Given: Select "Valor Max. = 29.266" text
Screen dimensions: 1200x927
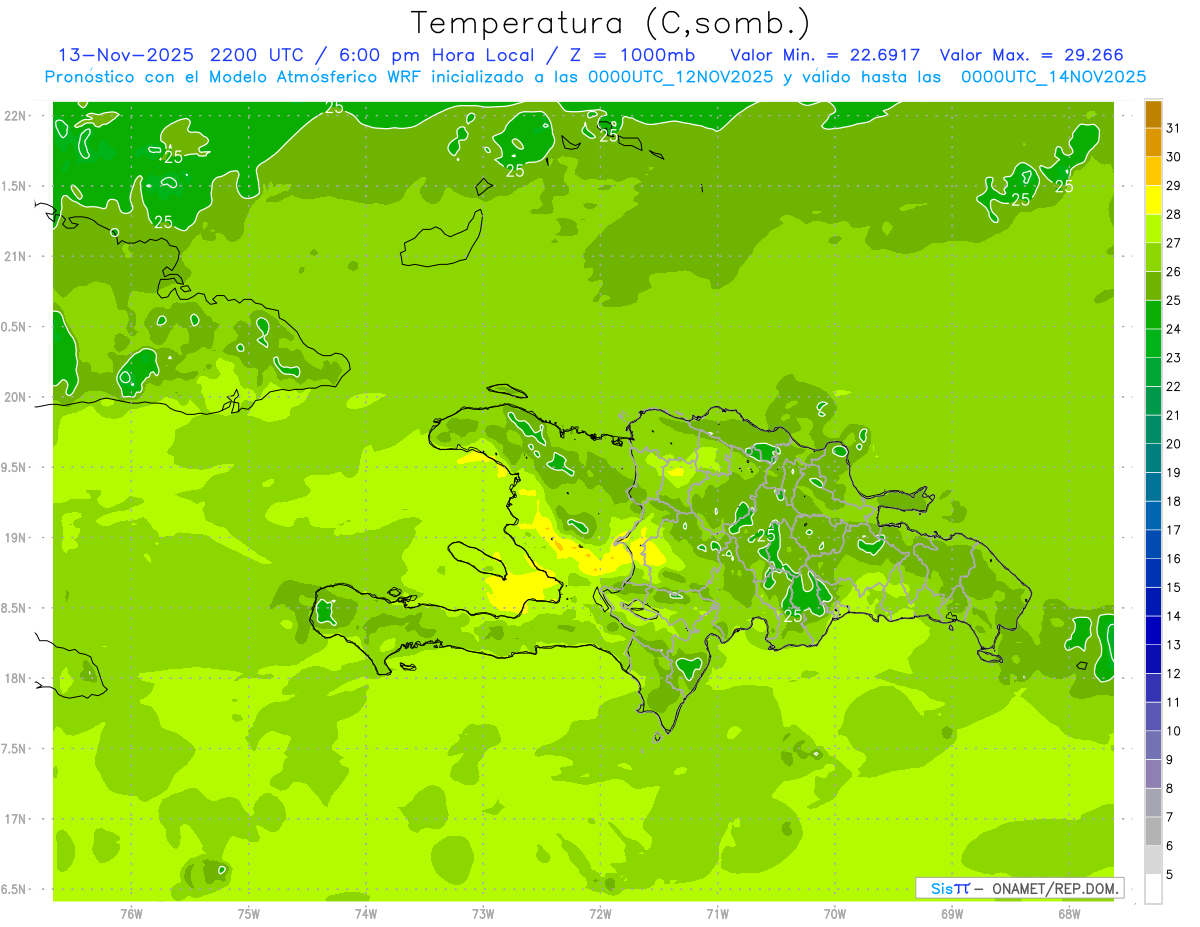Looking at the screenshot, I should 1033,54.
